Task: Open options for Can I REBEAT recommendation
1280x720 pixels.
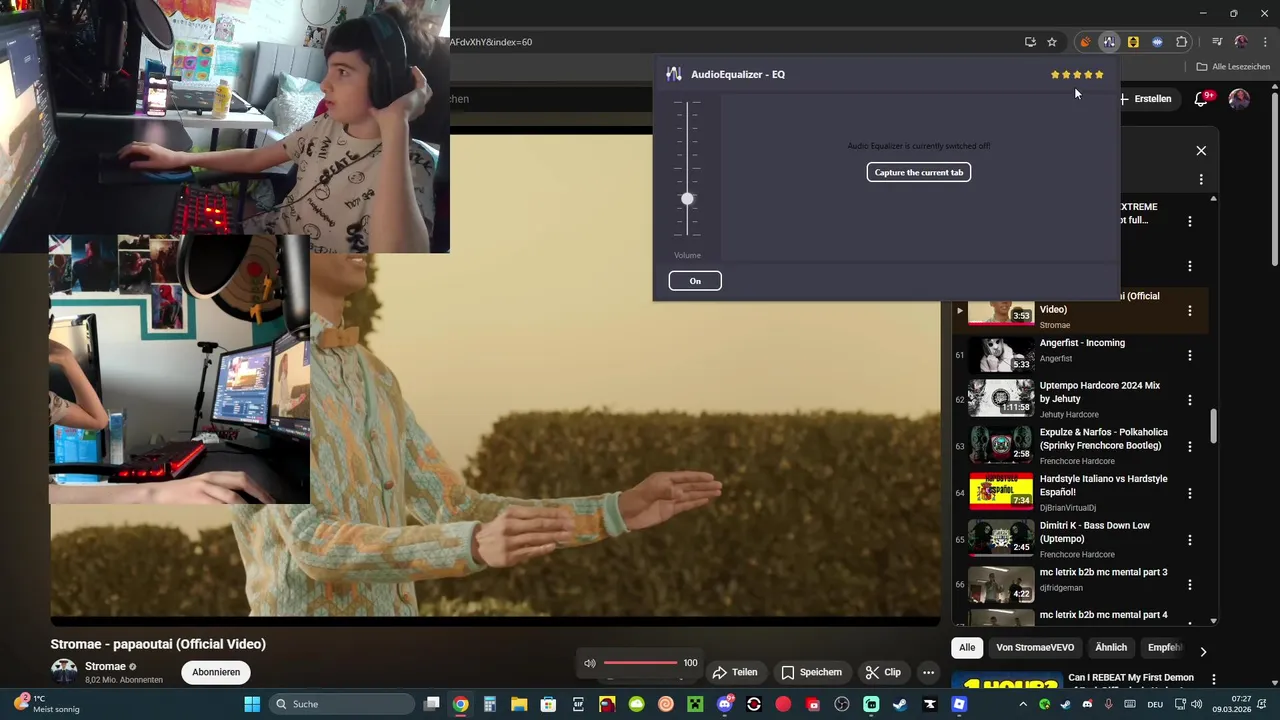Action: tap(1214, 679)
